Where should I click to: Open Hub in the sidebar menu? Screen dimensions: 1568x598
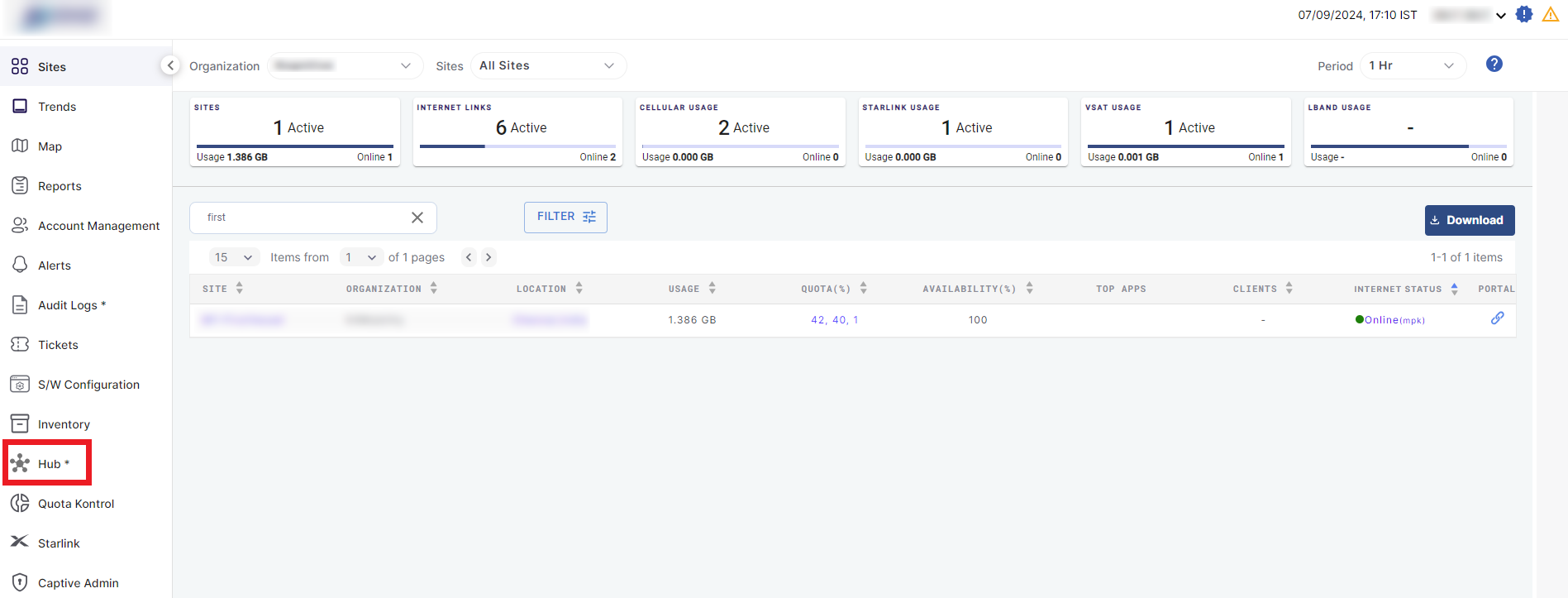point(49,464)
